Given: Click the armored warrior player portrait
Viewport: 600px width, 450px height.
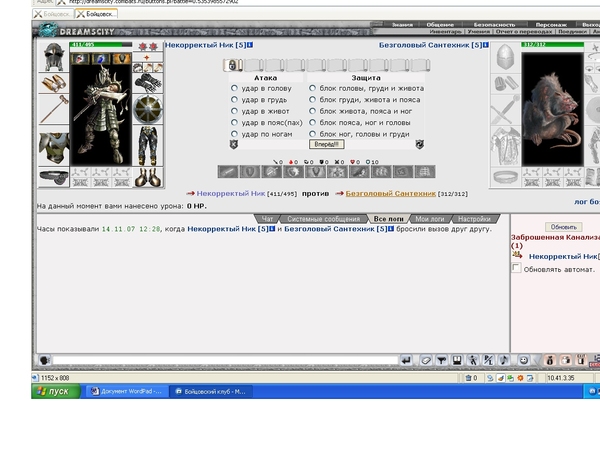Looking at the screenshot, I should (x=101, y=115).
